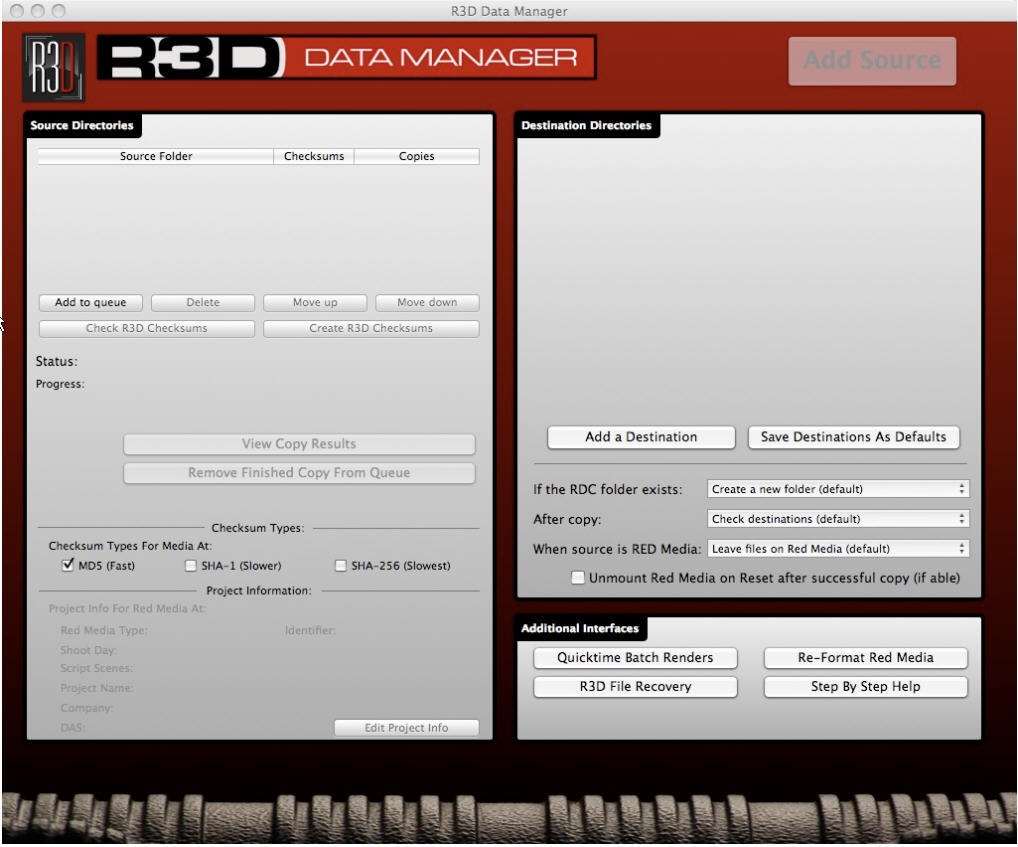
Task: Click the 'Identifier:' label
Action: point(310,630)
